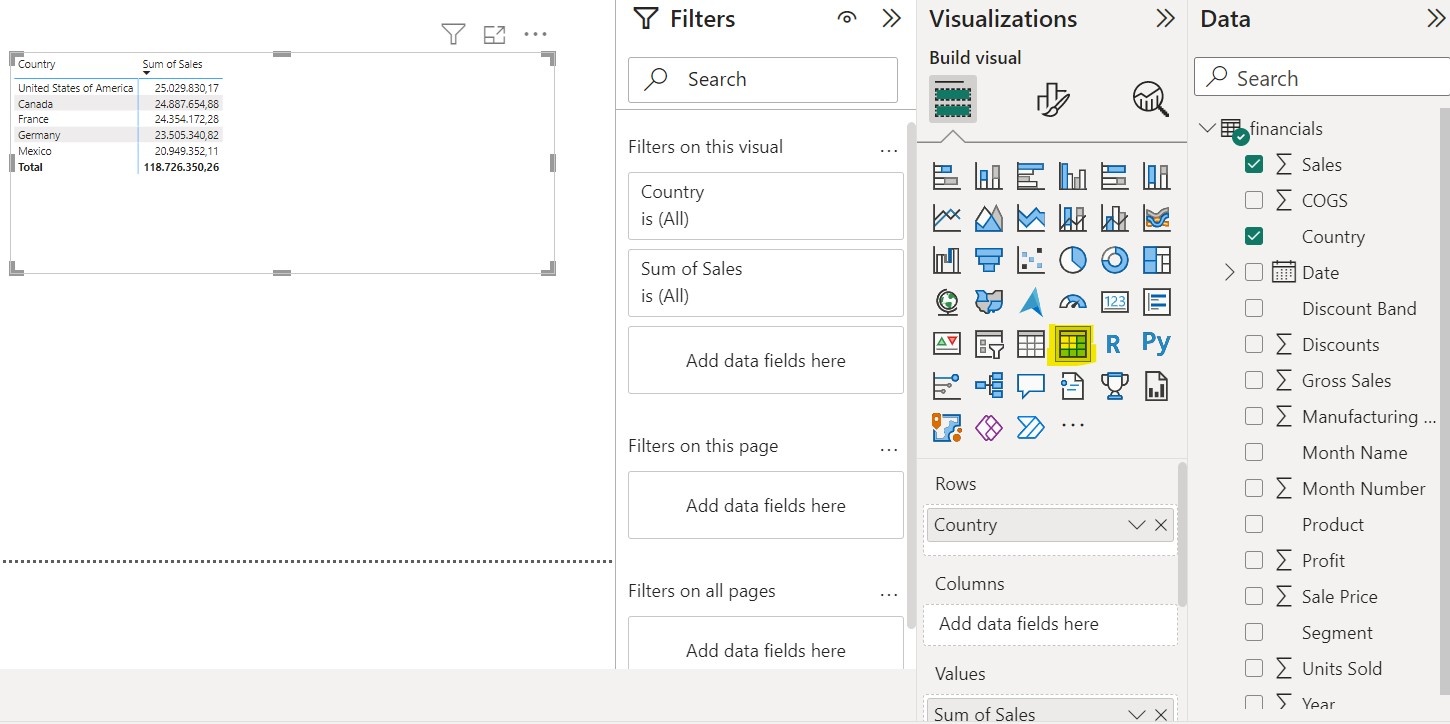The image size is (1450, 724).
Task: Select the pie chart visualization
Action: [x=1072, y=260]
